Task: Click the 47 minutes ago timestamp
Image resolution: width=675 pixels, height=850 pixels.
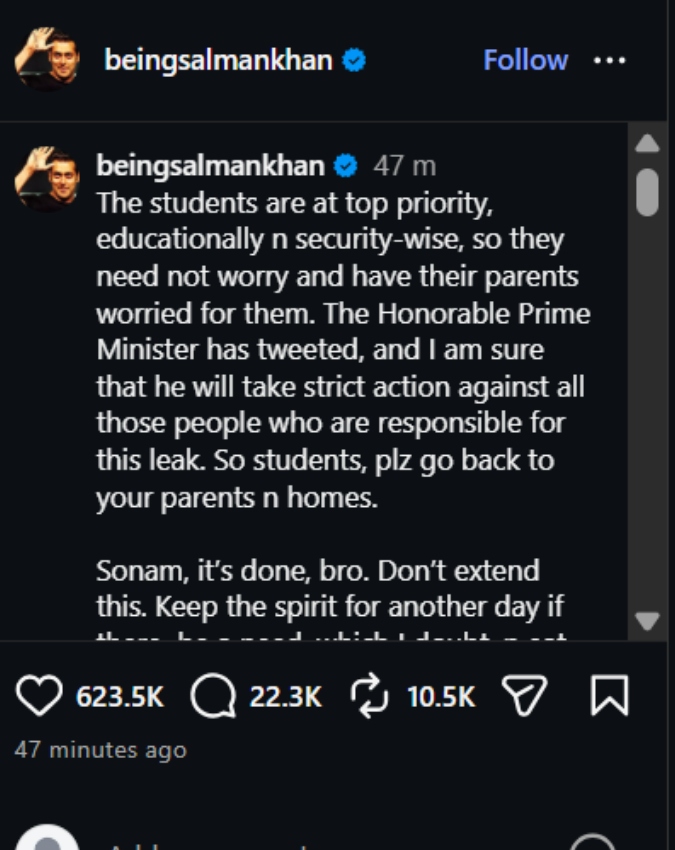Action: [x=101, y=750]
